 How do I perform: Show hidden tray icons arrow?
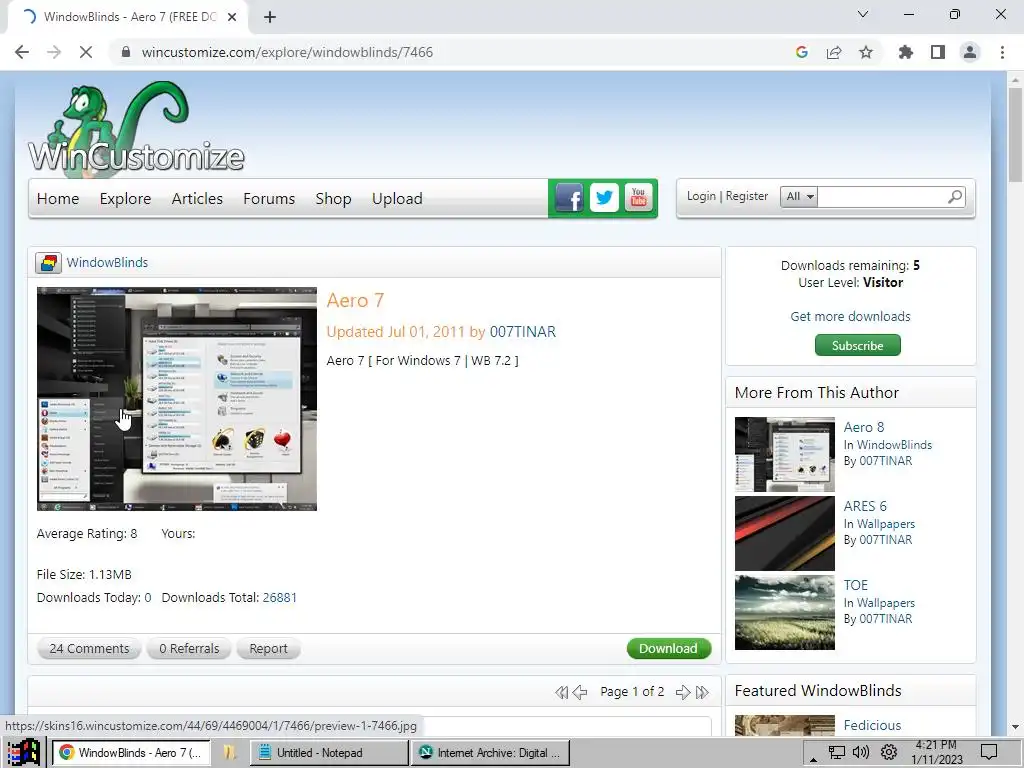813,758
